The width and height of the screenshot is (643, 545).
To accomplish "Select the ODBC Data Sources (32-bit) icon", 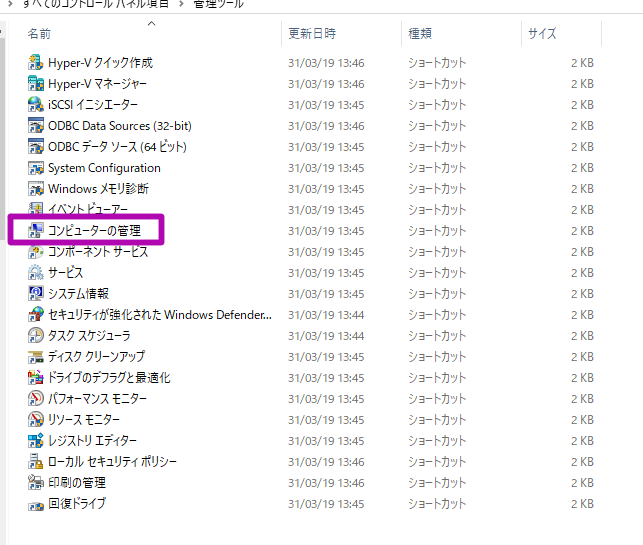I will [36, 126].
